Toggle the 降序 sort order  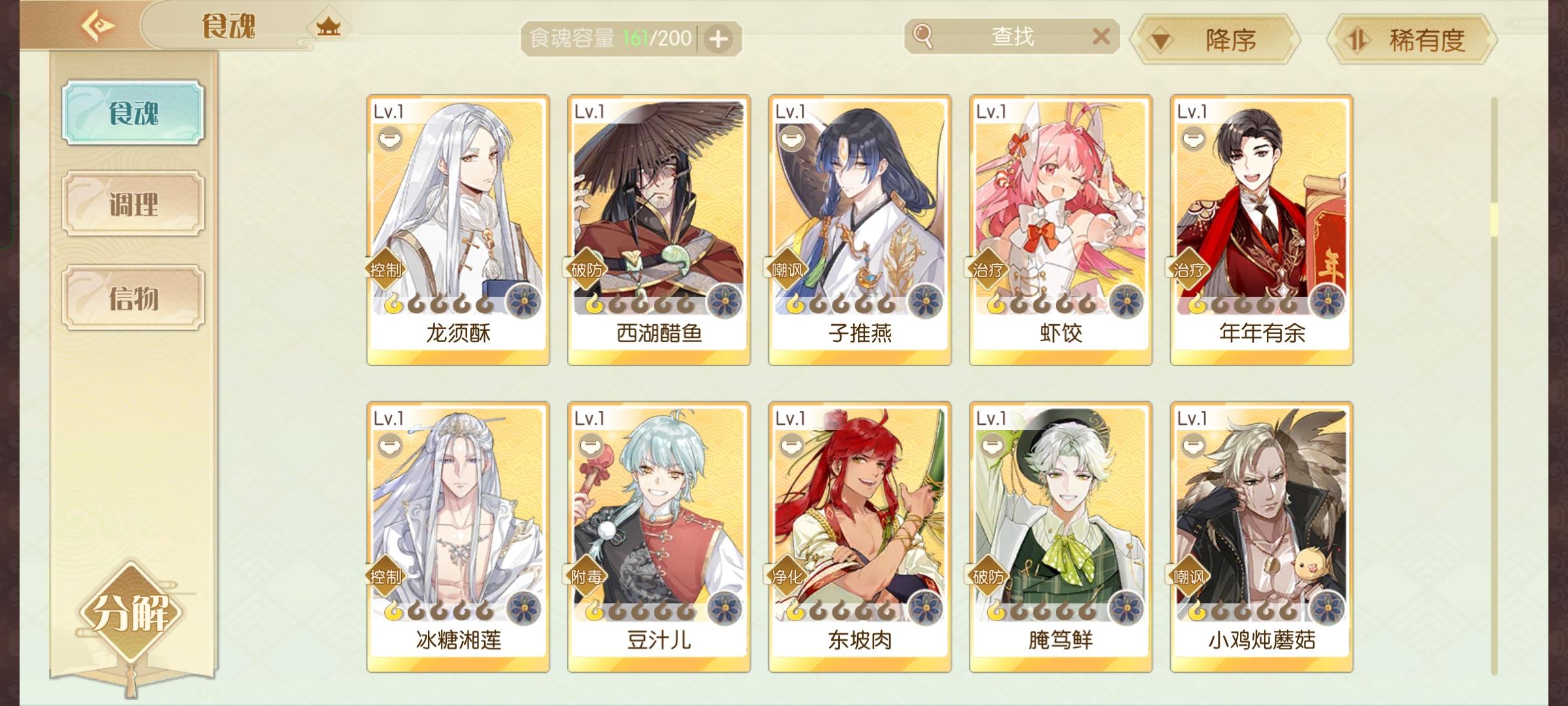click(1215, 40)
